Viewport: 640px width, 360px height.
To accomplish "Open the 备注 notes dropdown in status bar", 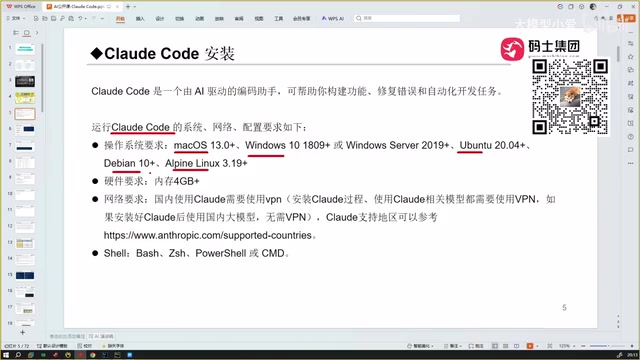I will pos(453,346).
